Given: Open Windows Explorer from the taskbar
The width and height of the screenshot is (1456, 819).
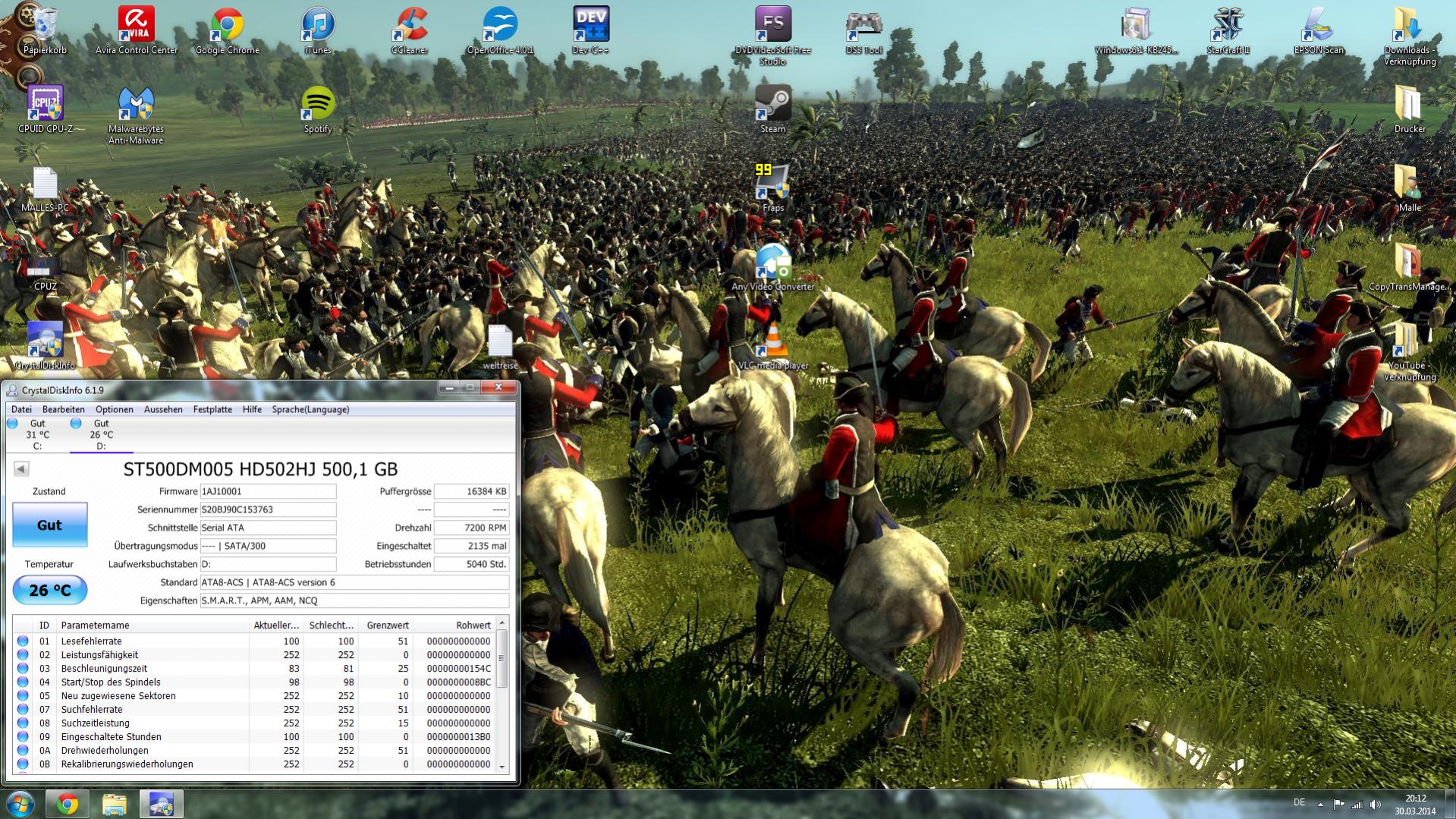Looking at the screenshot, I should click(114, 804).
